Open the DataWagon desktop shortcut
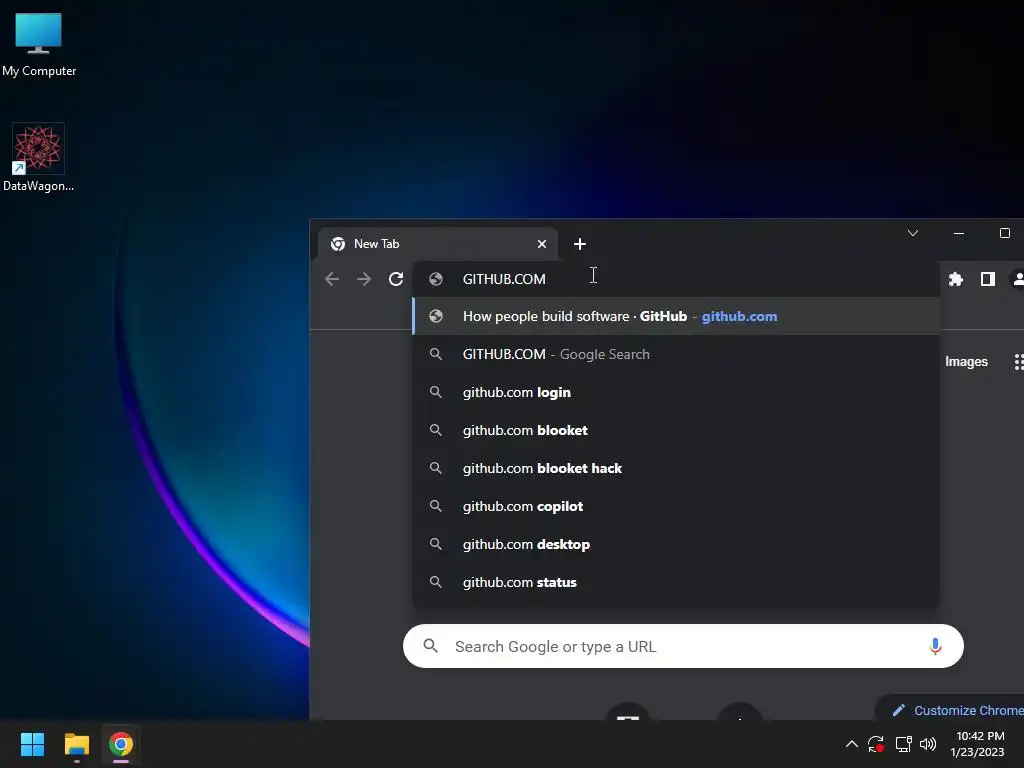Image resolution: width=1024 pixels, height=768 pixels. (38, 157)
